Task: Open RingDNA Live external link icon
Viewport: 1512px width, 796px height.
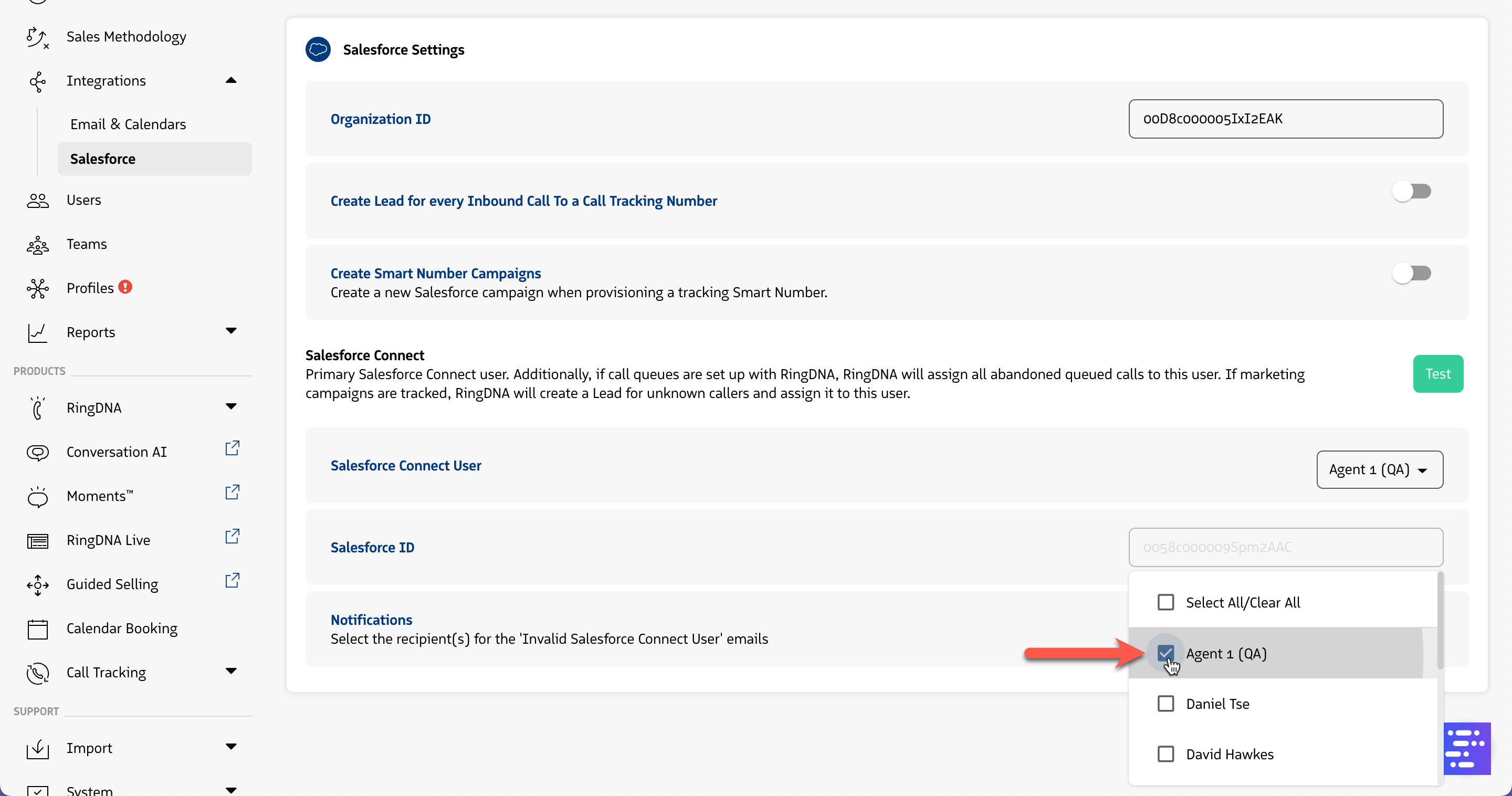Action: [x=233, y=537]
